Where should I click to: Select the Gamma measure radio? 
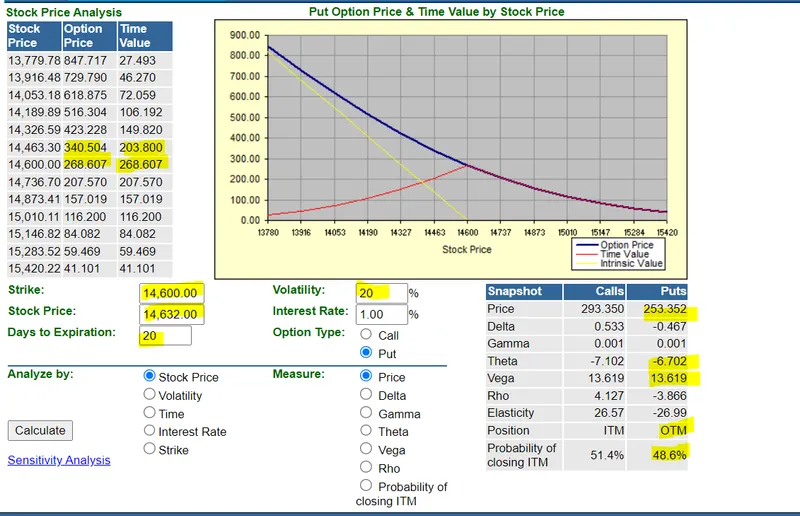366,412
